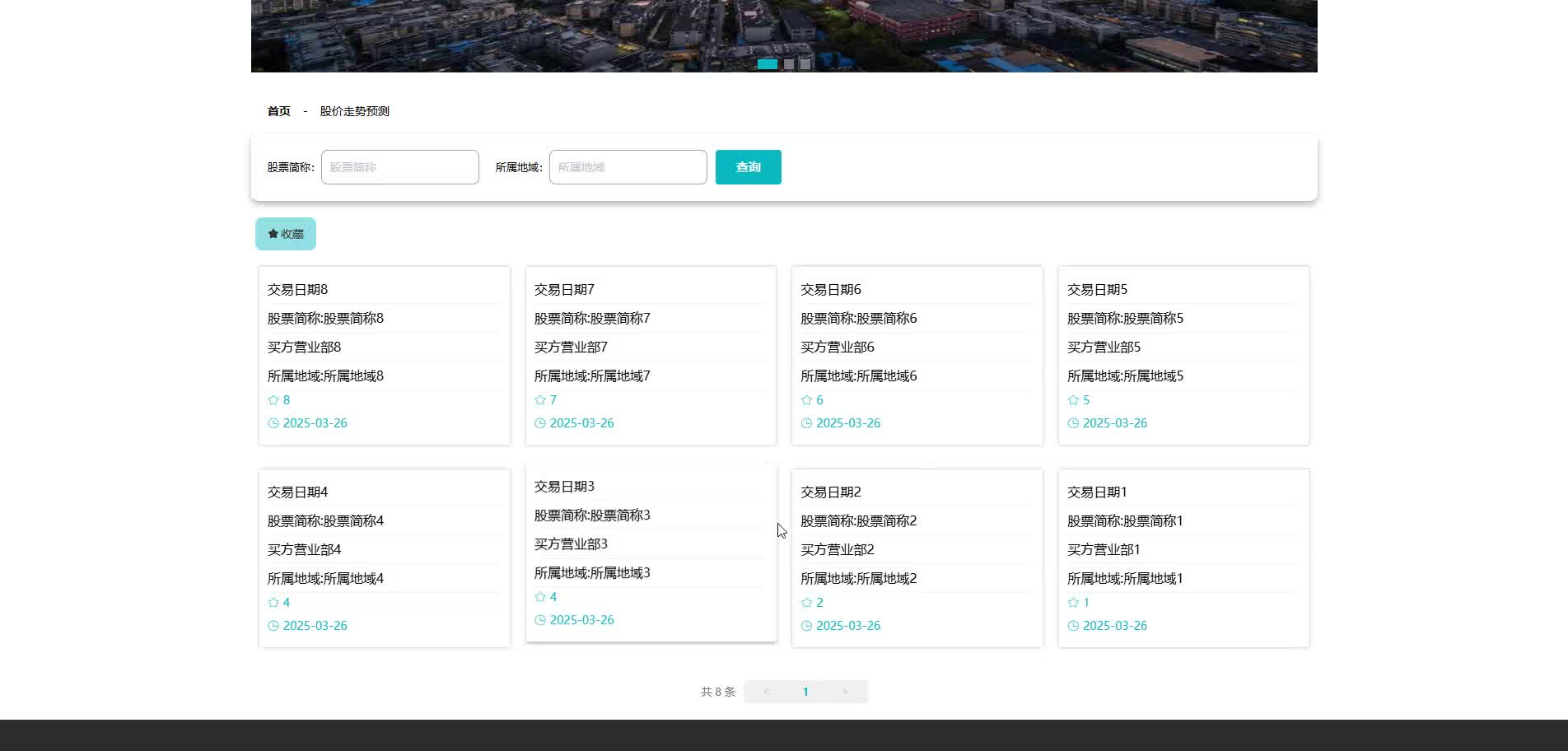Image resolution: width=1568 pixels, height=751 pixels.
Task: Click text 所属地域:所属地域3
Action: [x=592, y=573]
